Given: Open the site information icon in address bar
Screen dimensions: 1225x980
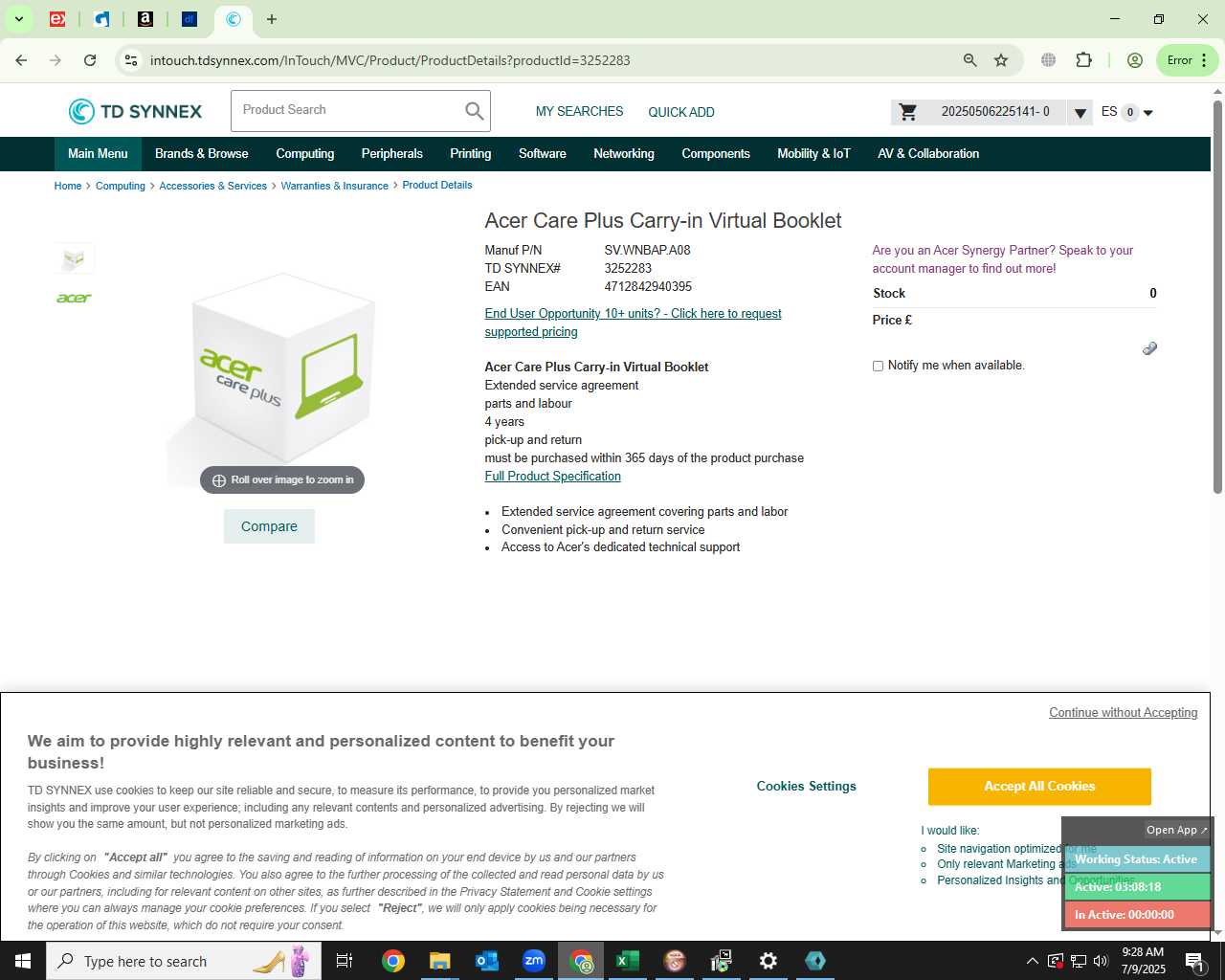Looking at the screenshot, I should point(131,60).
